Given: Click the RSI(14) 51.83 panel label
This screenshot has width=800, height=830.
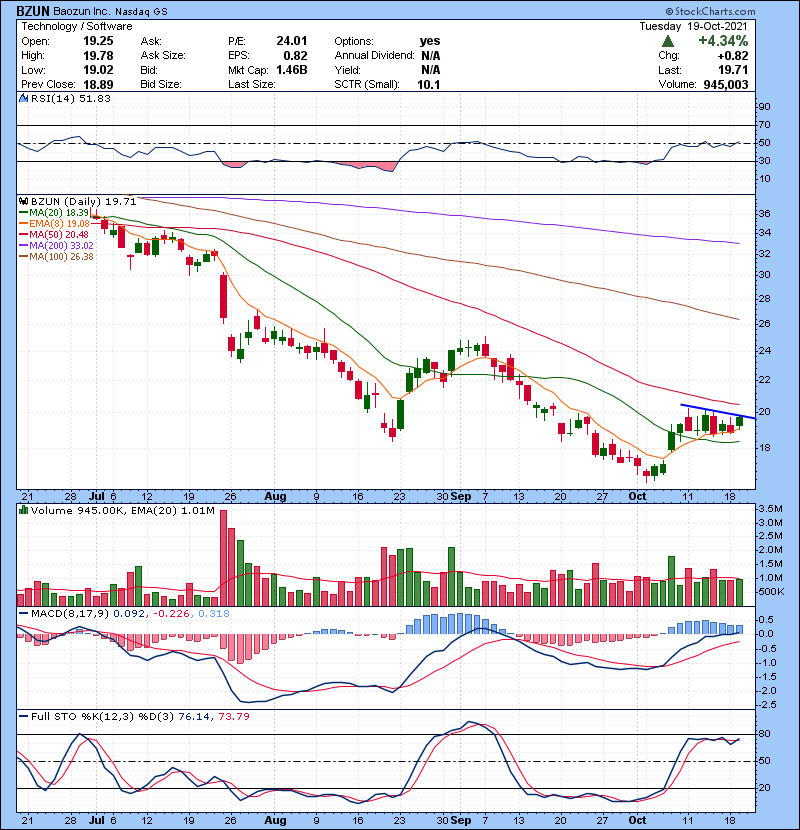Looking at the screenshot, I should pos(70,98).
